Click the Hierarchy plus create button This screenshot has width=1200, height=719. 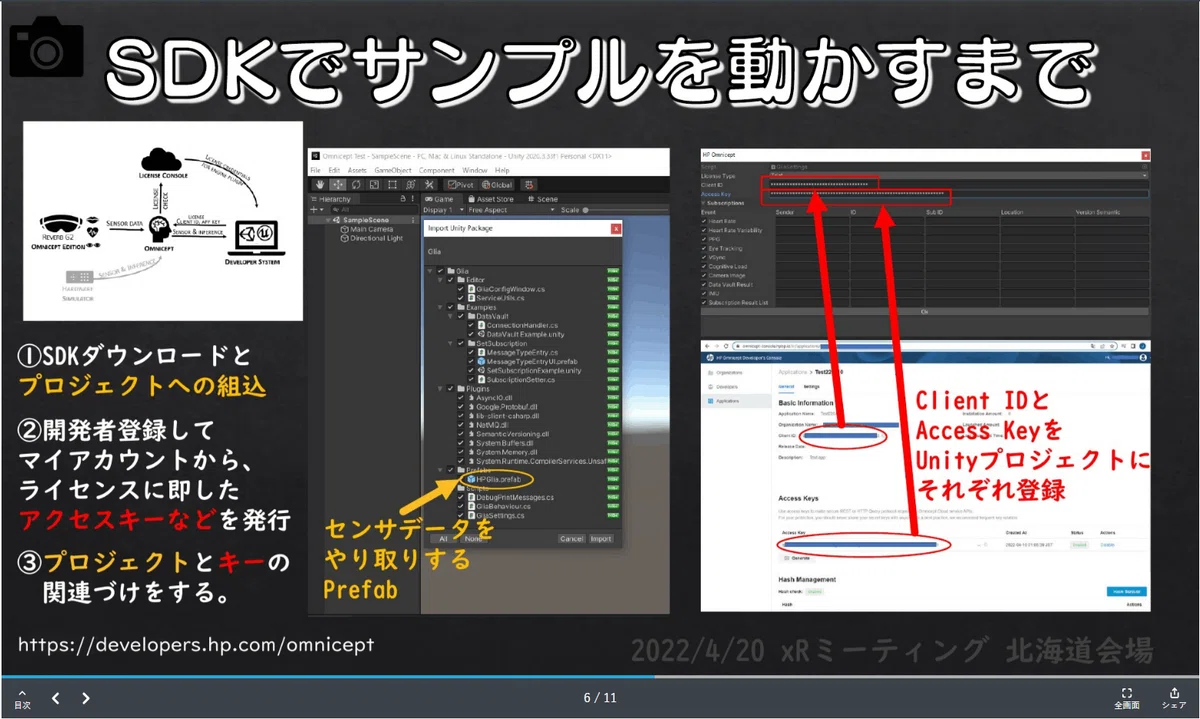pyautogui.click(x=316, y=210)
